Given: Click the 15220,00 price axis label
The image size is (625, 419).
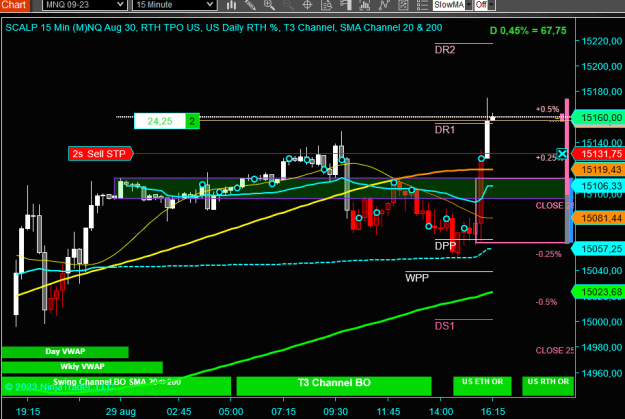Looking at the screenshot, I should tap(601, 41).
